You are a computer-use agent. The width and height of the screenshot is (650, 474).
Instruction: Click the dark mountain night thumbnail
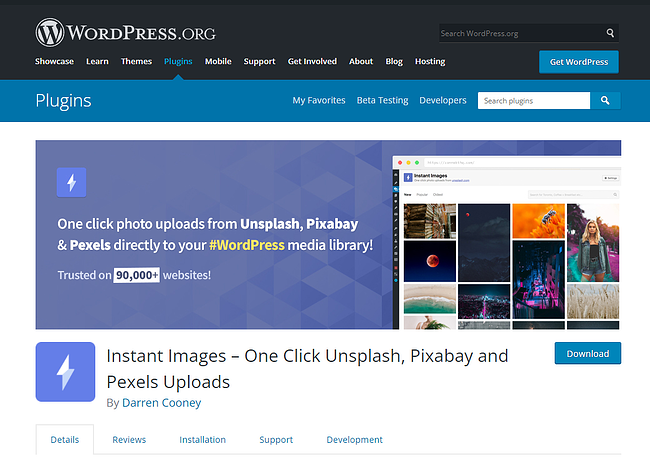pos(484,243)
